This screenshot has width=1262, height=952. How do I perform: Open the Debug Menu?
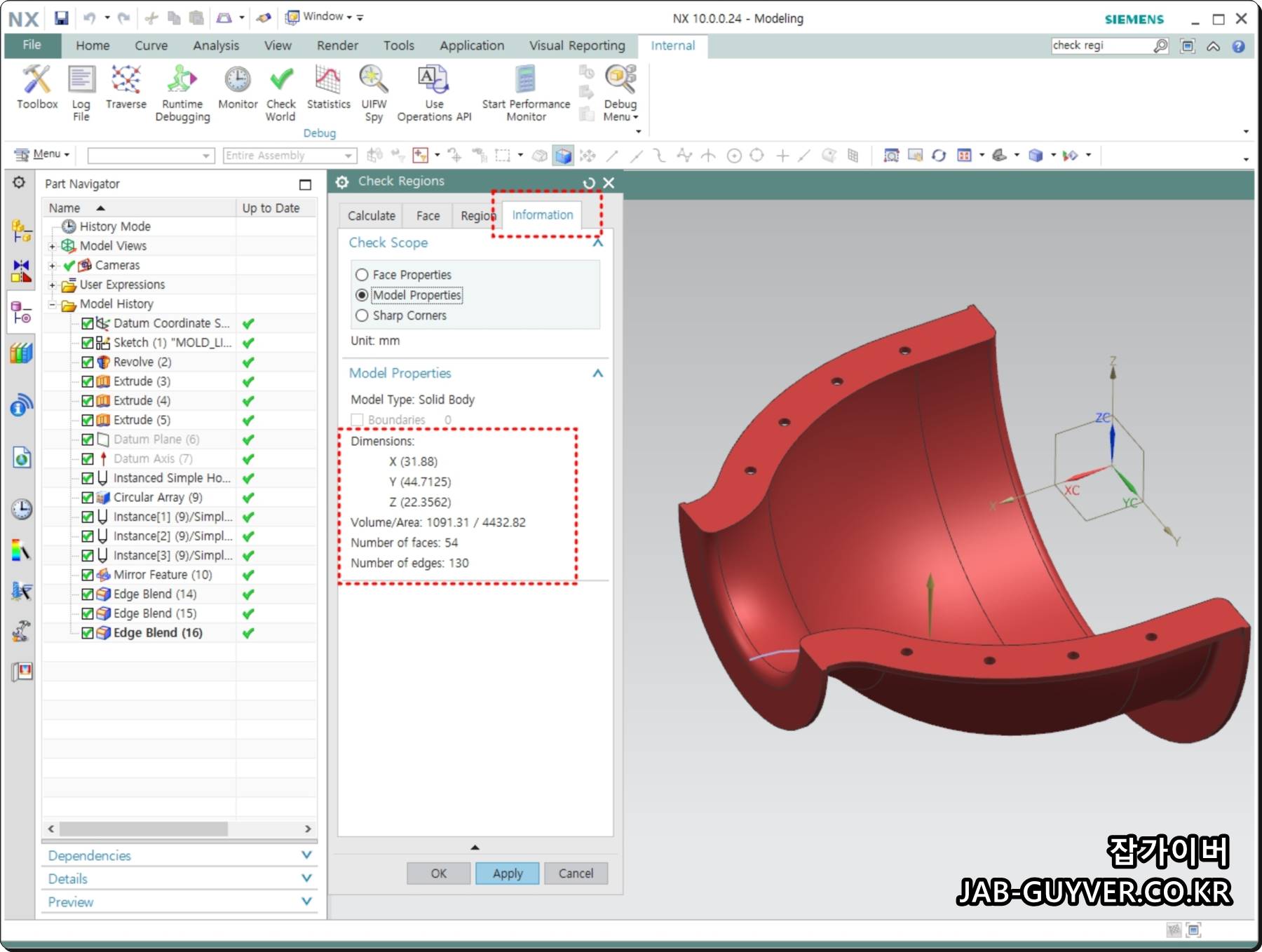[x=620, y=93]
